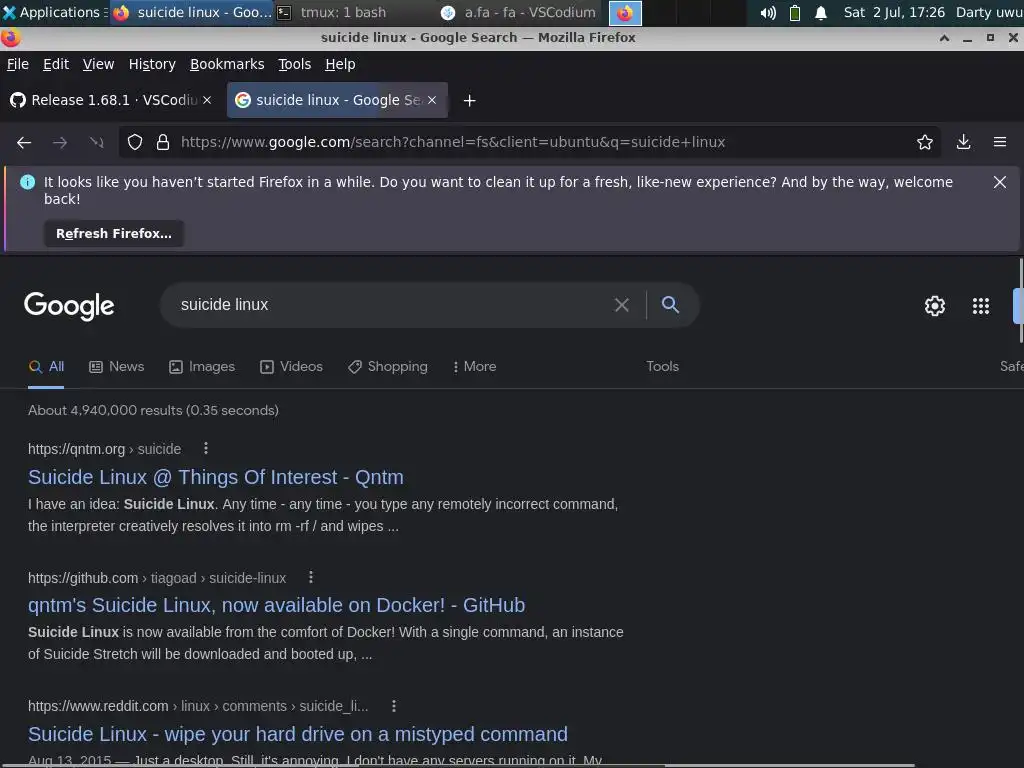The height and width of the screenshot is (768, 1024).
Task: Clear the Google search box text
Action: [622, 305]
